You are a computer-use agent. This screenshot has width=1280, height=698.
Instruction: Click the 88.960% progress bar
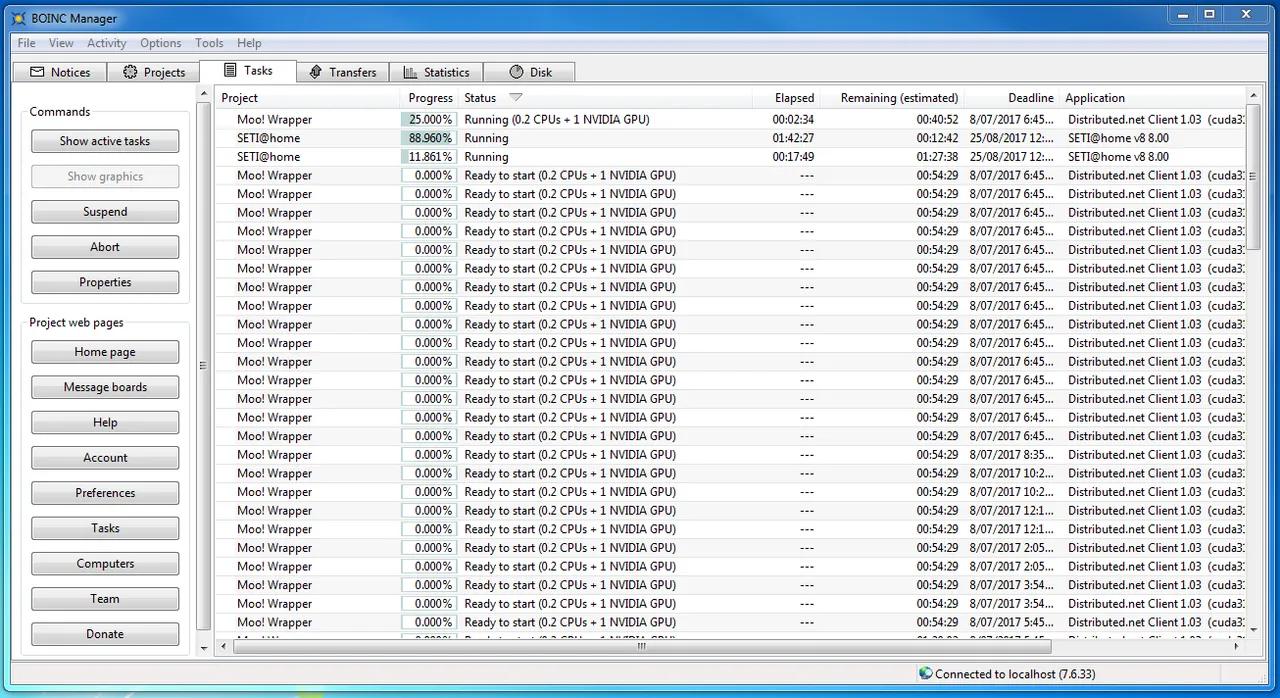pos(429,138)
